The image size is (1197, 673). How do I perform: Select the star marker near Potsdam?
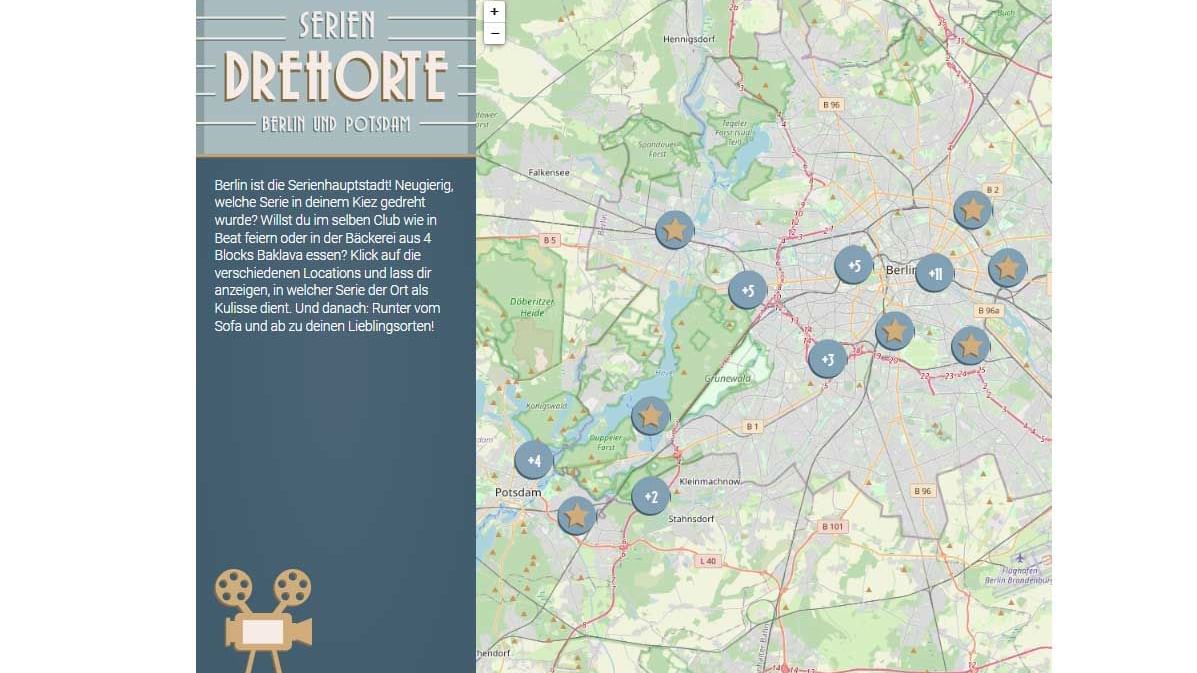click(x=575, y=516)
